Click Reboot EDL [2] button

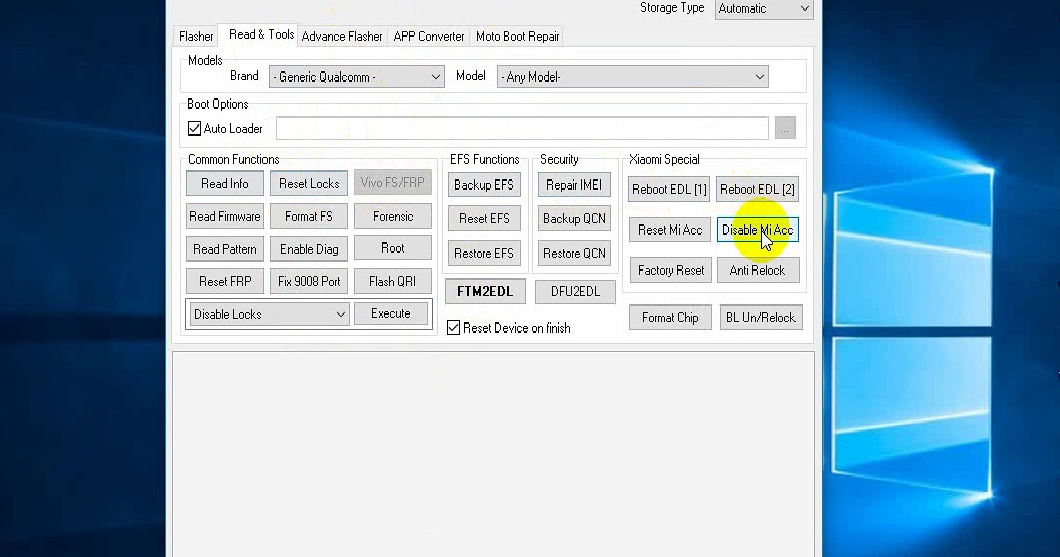tap(757, 190)
